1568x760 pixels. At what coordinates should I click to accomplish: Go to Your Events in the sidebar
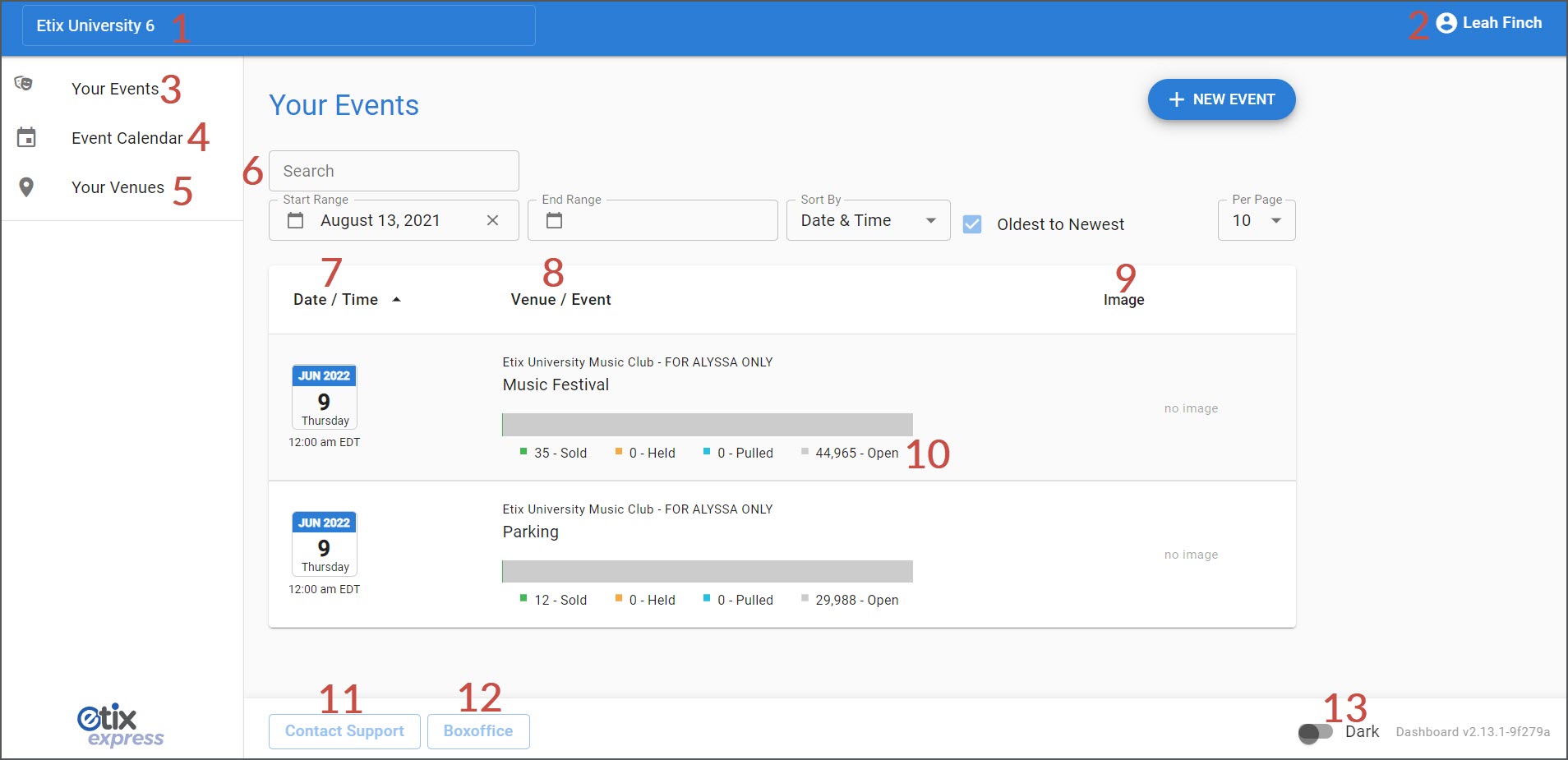click(115, 89)
